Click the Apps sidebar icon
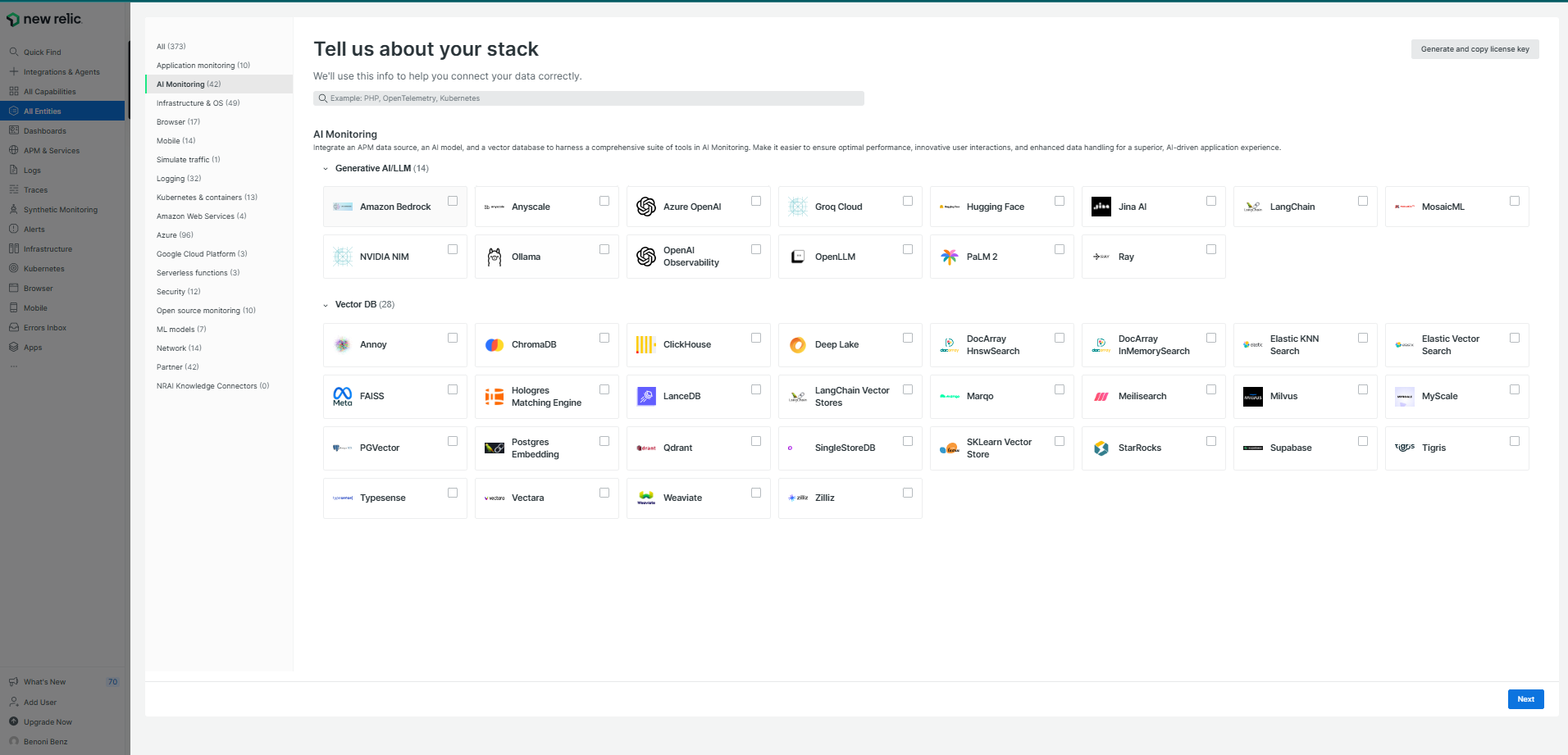1568x755 pixels. pos(13,347)
